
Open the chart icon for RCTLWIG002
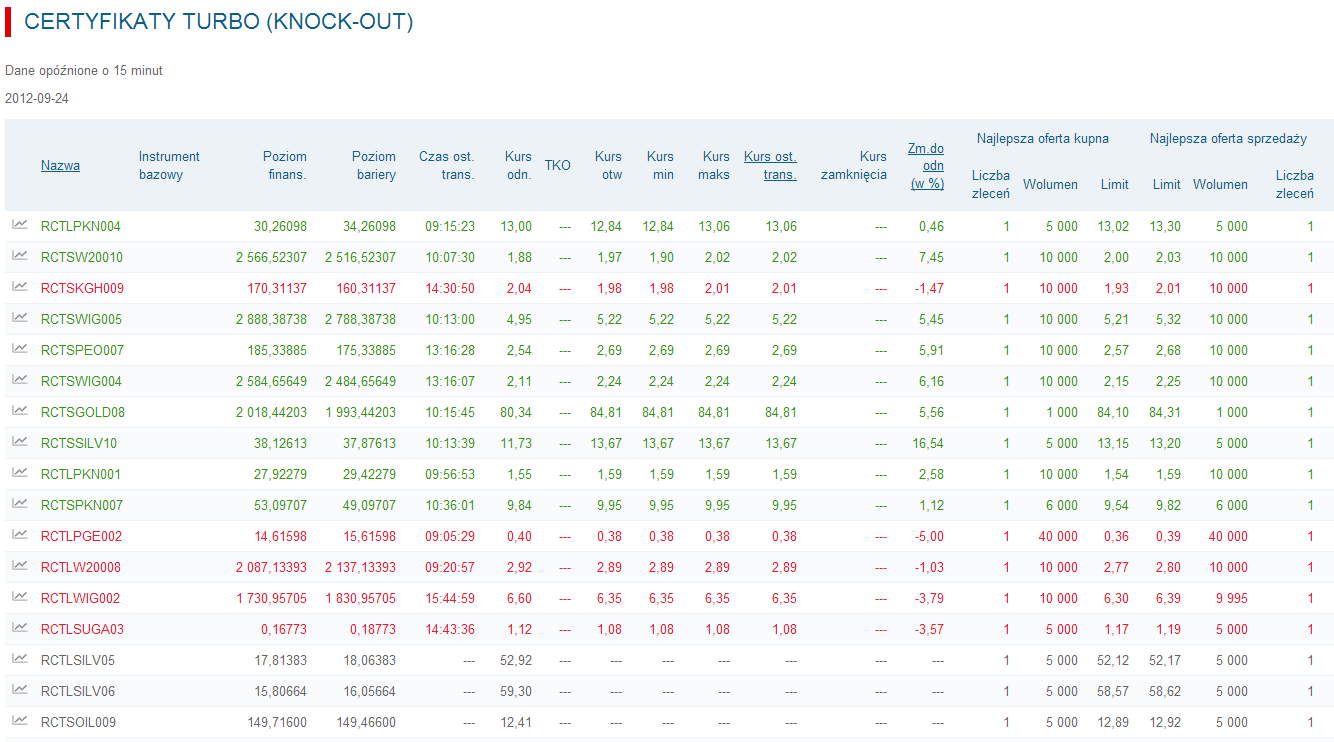click(x=20, y=597)
